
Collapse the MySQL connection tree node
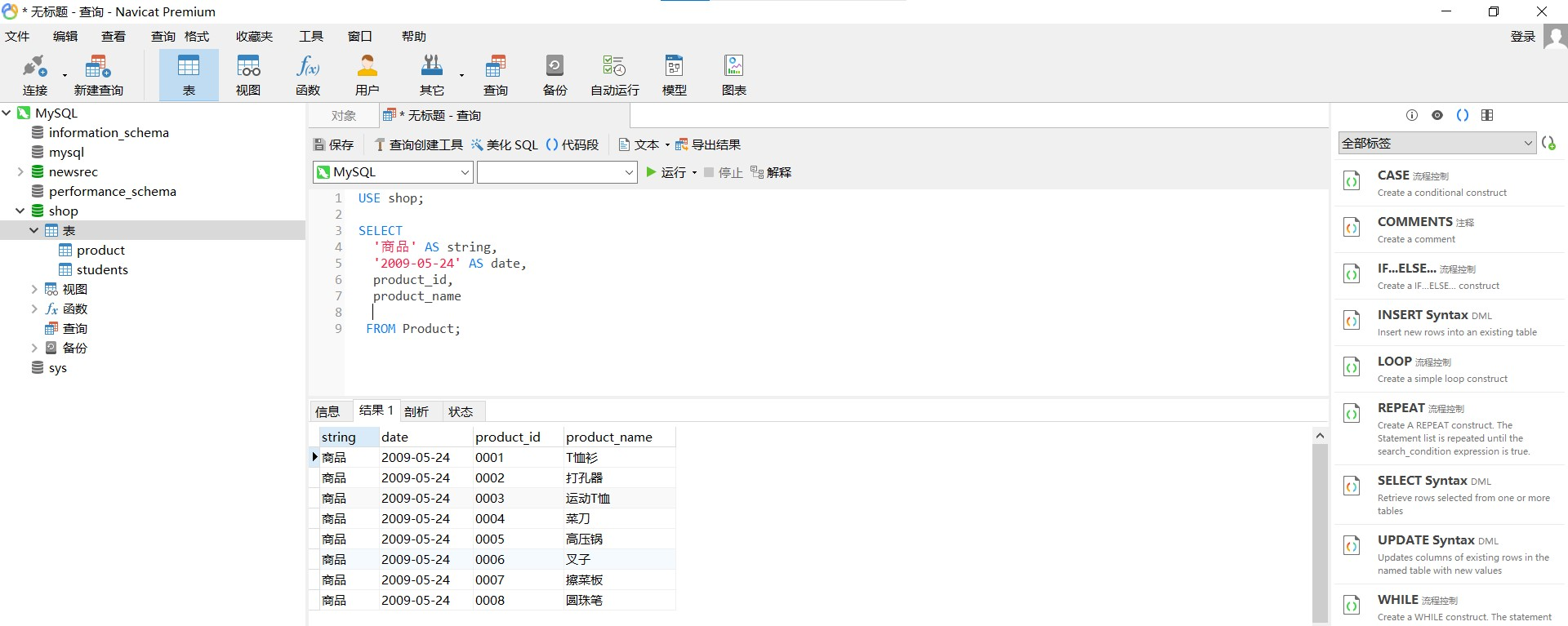(7, 113)
